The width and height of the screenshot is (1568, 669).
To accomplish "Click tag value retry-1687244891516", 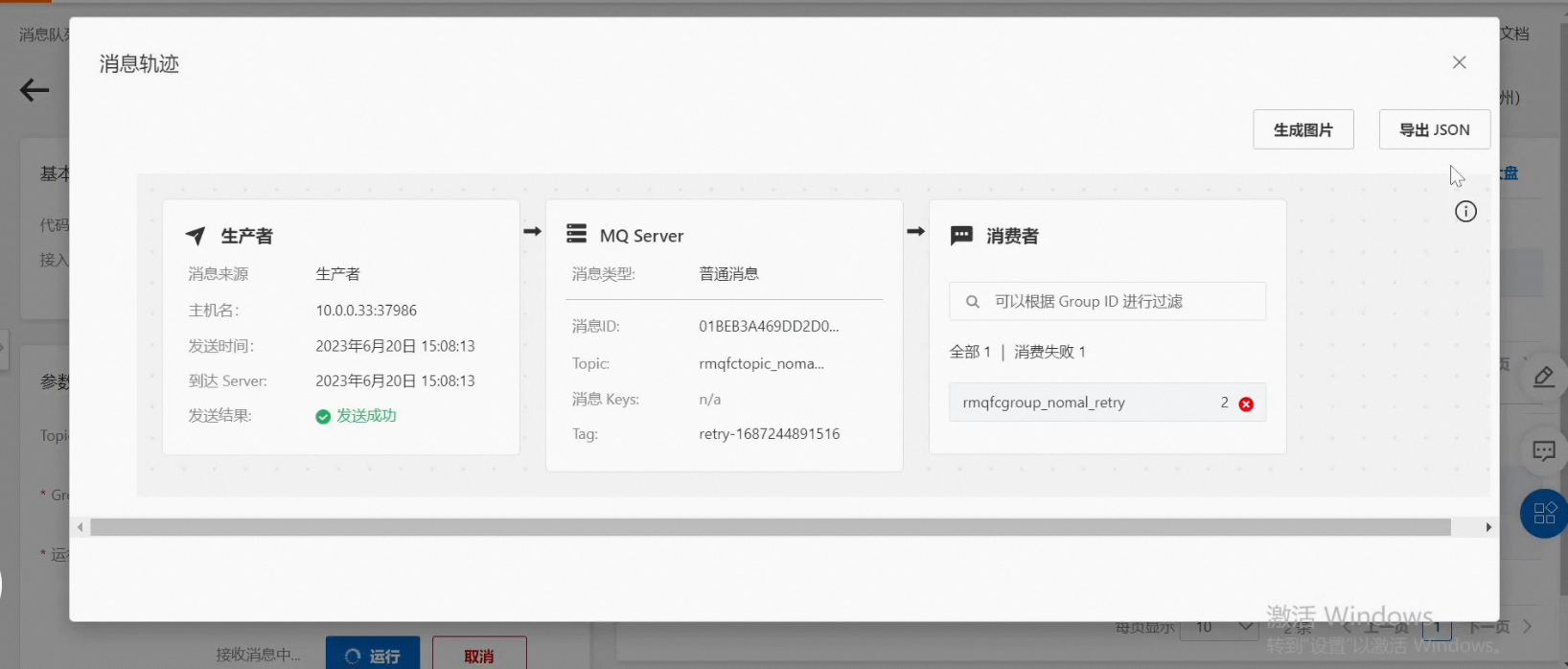I will coord(770,434).
